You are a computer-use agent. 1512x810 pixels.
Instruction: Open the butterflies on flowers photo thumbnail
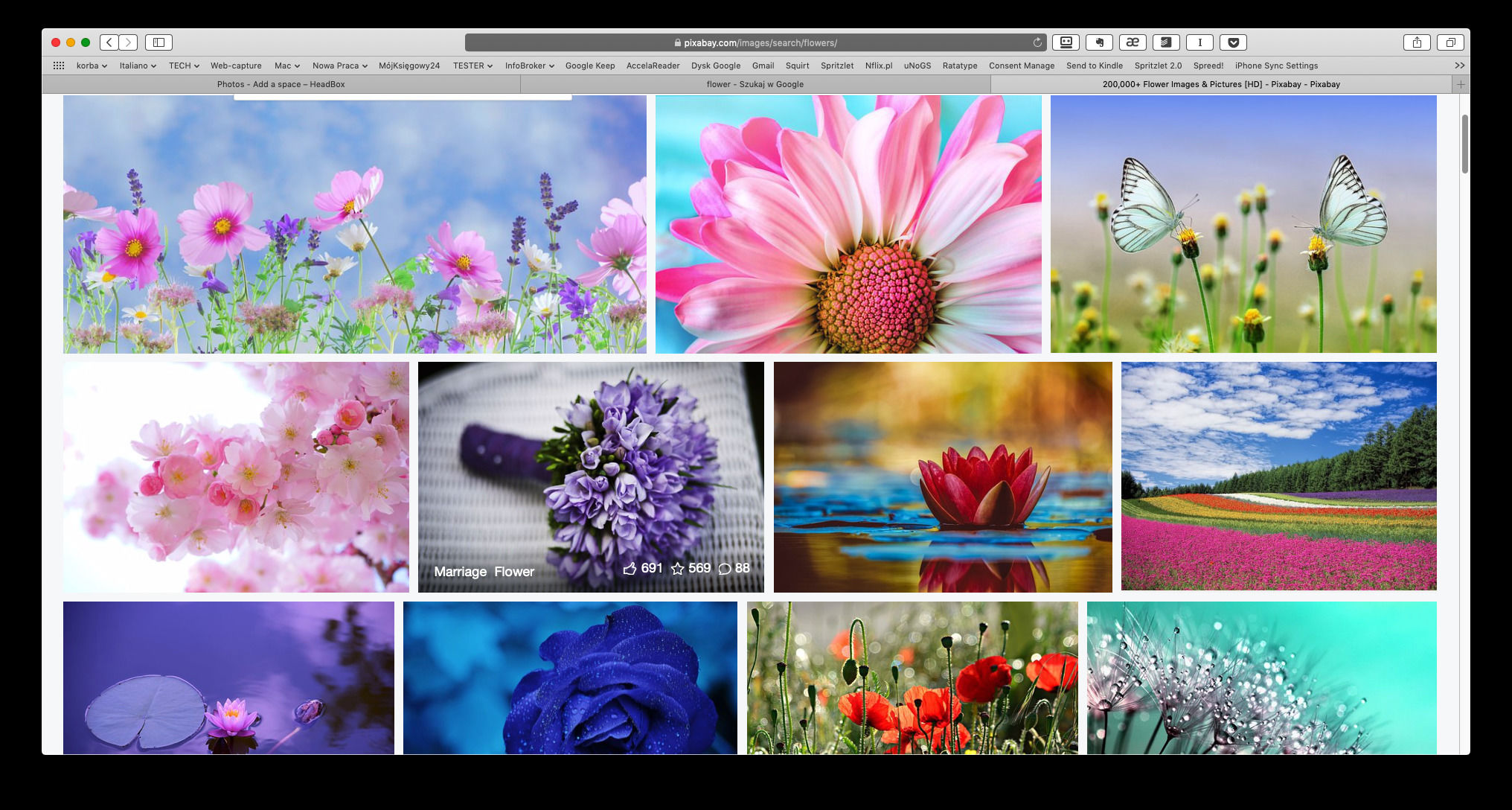click(x=1243, y=223)
